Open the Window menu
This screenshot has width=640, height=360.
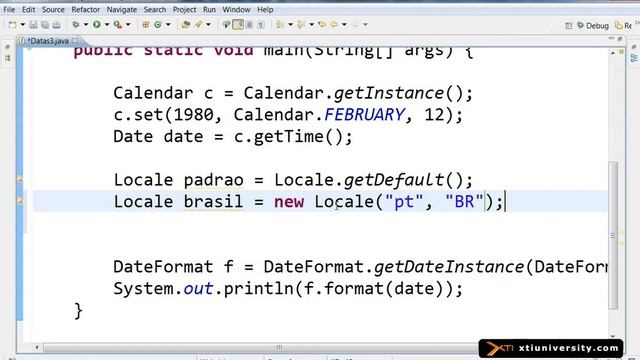[236, 9]
